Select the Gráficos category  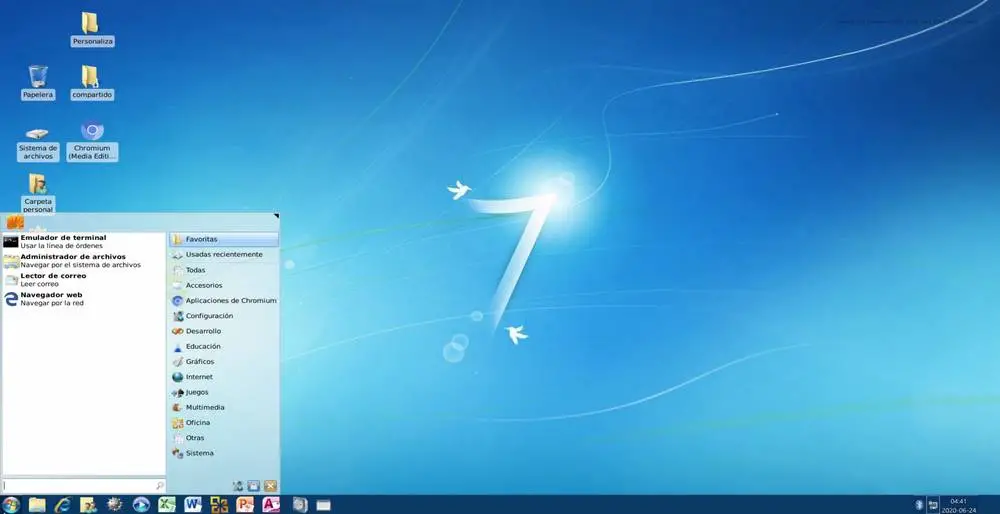pos(224,362)
